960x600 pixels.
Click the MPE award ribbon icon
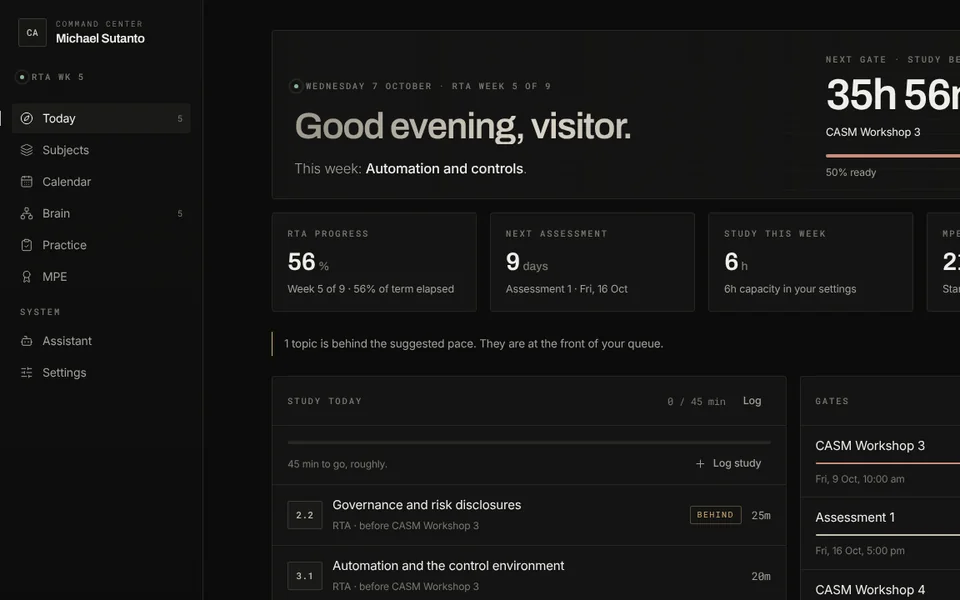26,277
